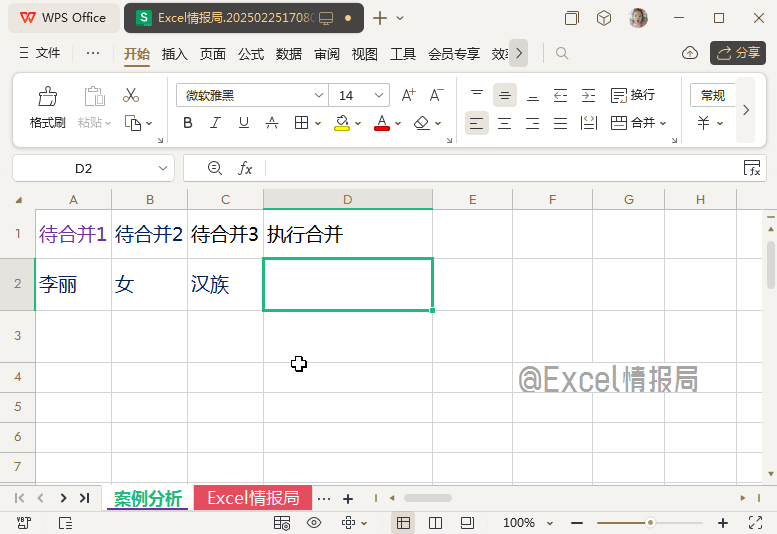Open the 插入 ribbon tab

[x=175, y=54]
